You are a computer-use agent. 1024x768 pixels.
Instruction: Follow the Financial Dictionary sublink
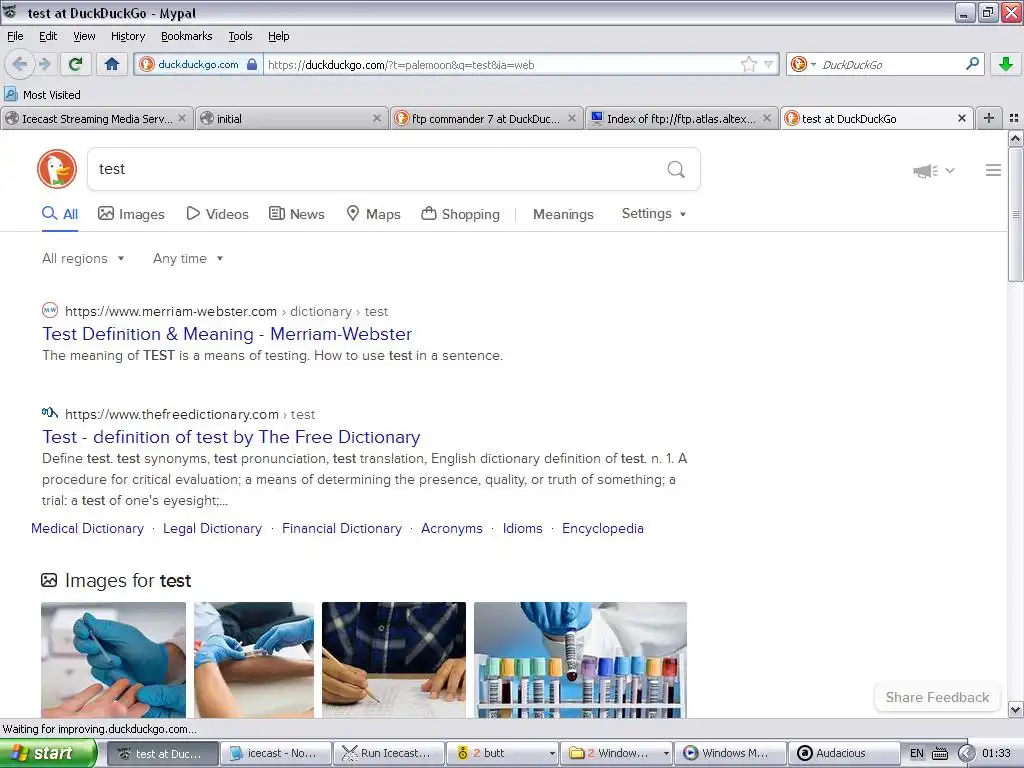click(342, 528)
